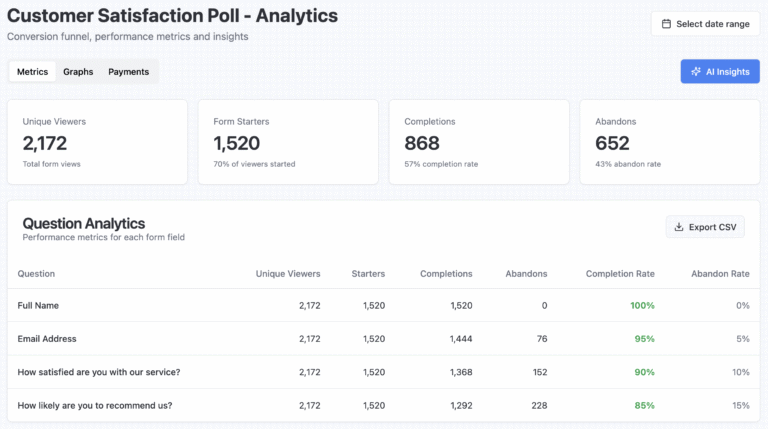Click the green 100% completion rate value
This screenshot has width=768, height=429.
642,305
